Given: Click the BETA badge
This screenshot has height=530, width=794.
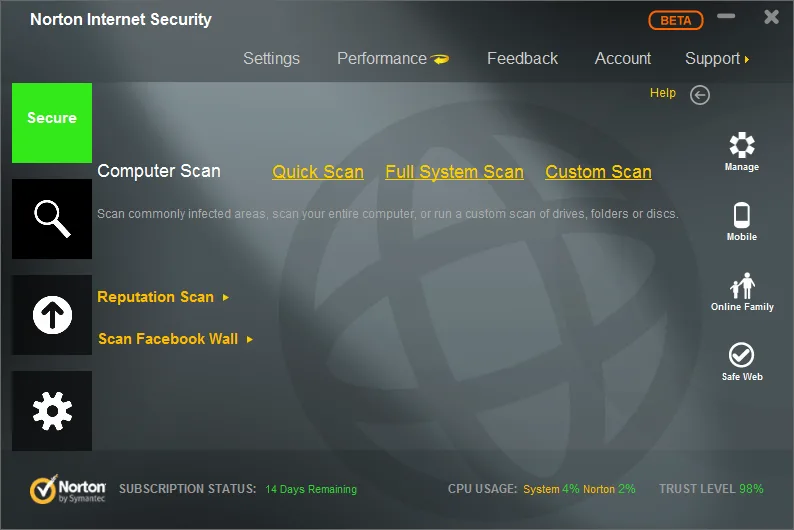Looking at the screenshot, I should pyautogui.click(x=676, y=20).
